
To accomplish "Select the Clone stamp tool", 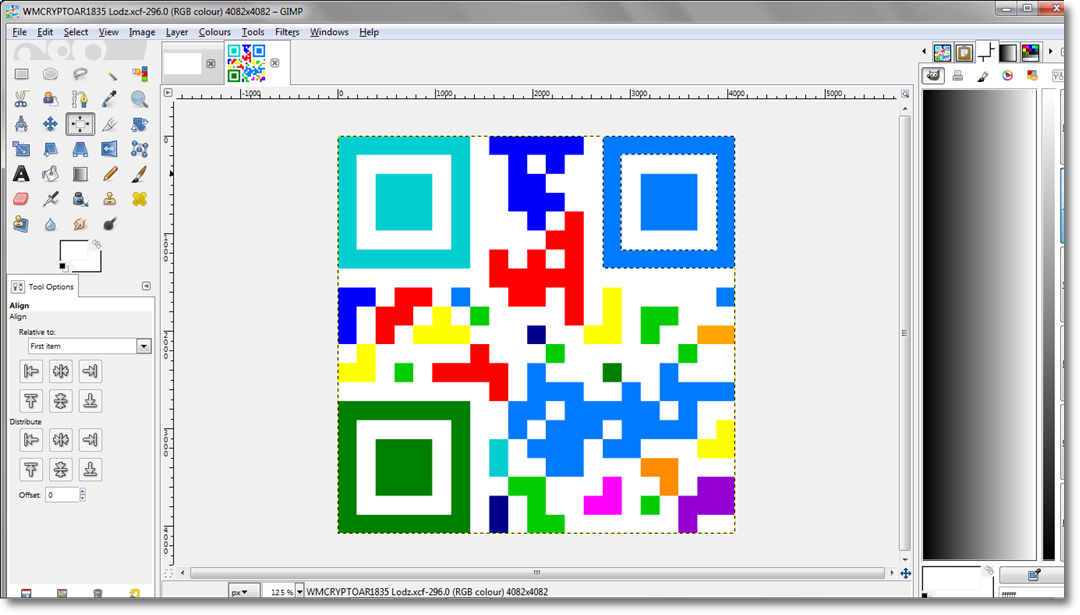I will [110, 199].
